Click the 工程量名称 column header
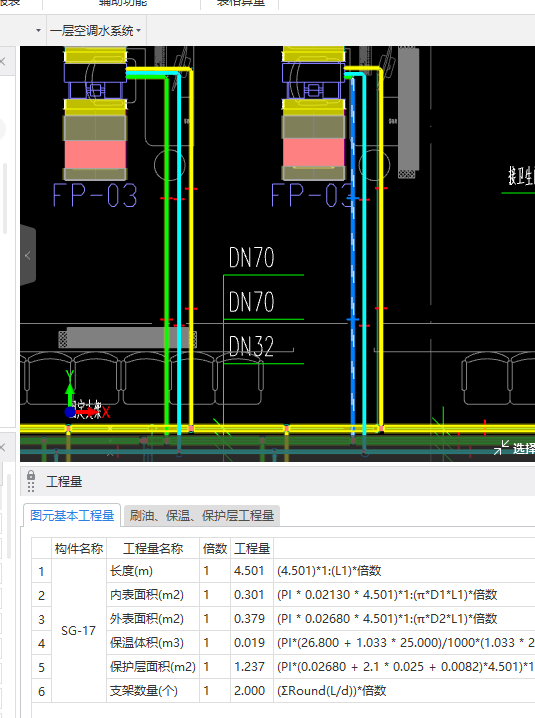 (x=153, y=549)
